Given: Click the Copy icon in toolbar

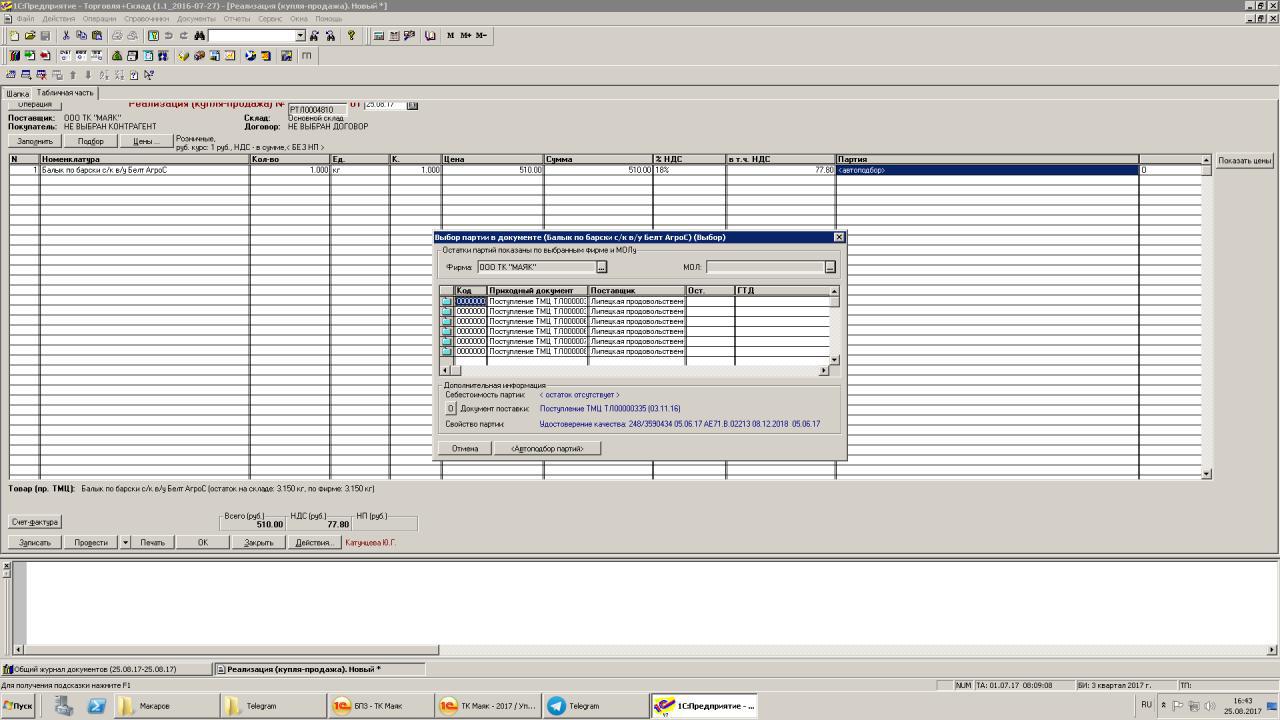Looking at the screenshot, I should coord(81,36).
